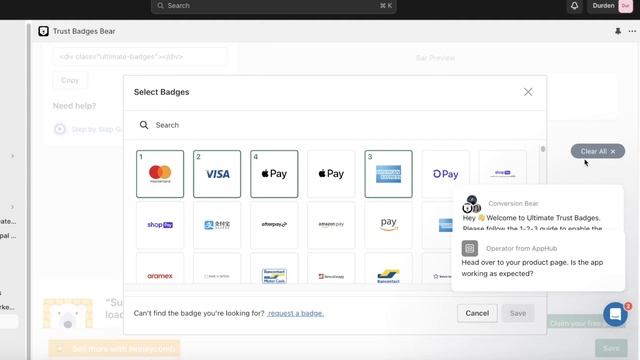Screen dimensions: 640x360
Task: Select the Bancontact Mister Cash badge
Action: 274,268
